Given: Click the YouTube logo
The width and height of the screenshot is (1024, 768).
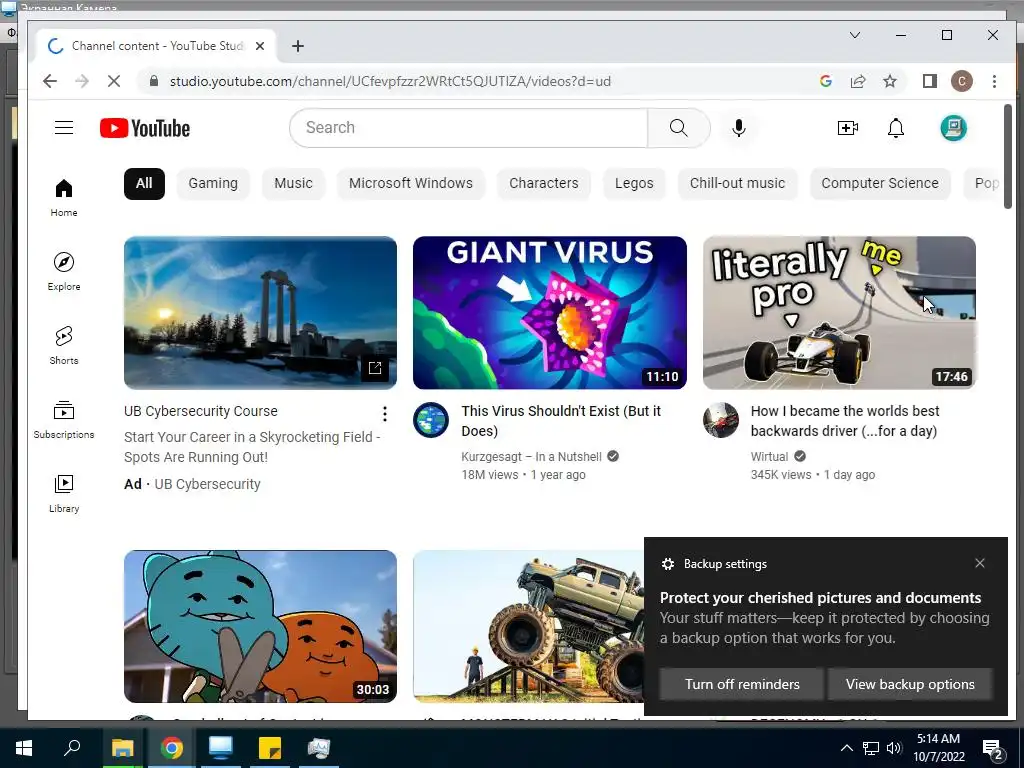Looking at the screenshot, I should pyautogui.click(x=145, y=128).
